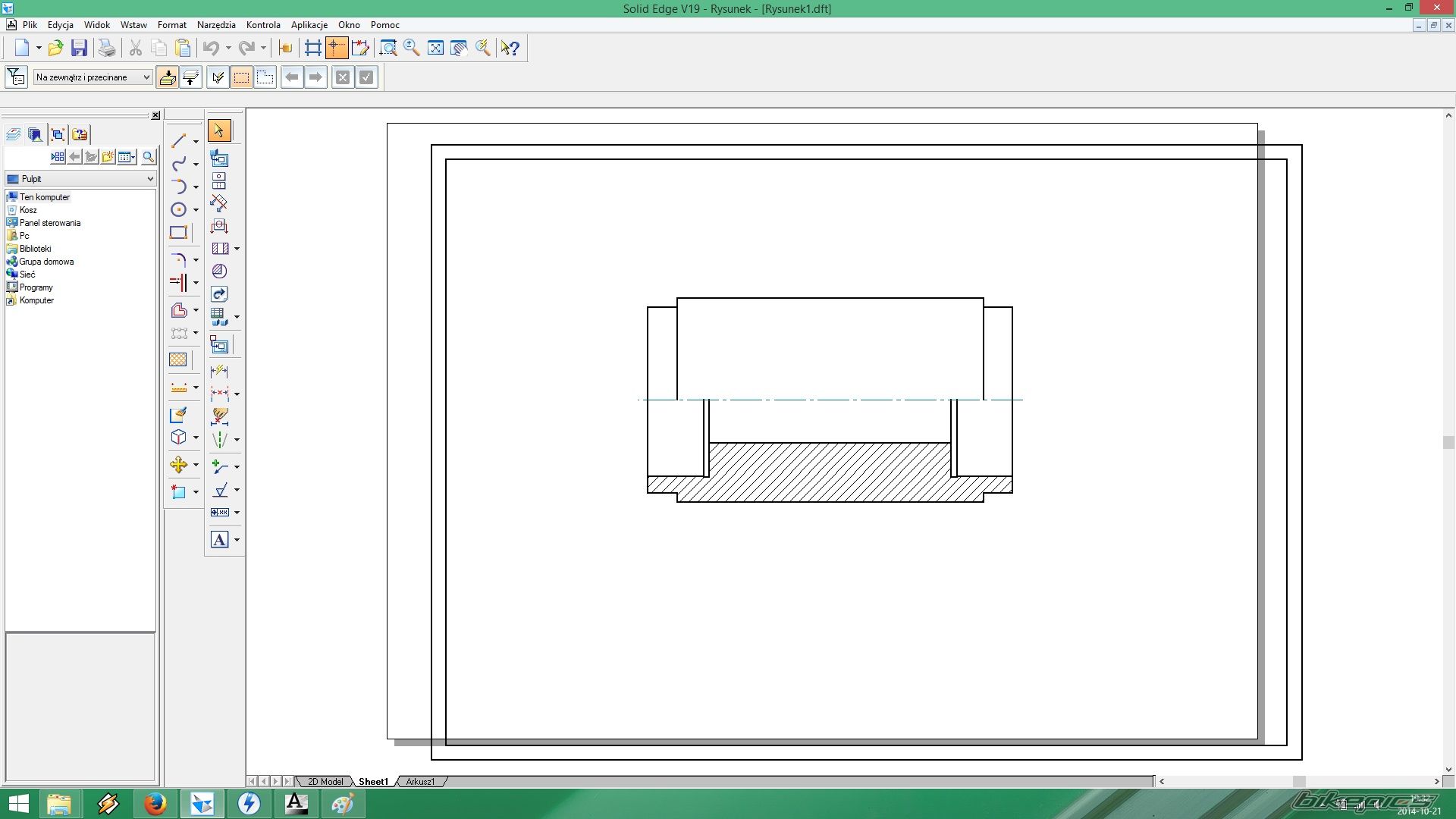Click the Search magnifier in Library panel
The height and width of the screenshot is (819, 1456).
click(149, 157)
